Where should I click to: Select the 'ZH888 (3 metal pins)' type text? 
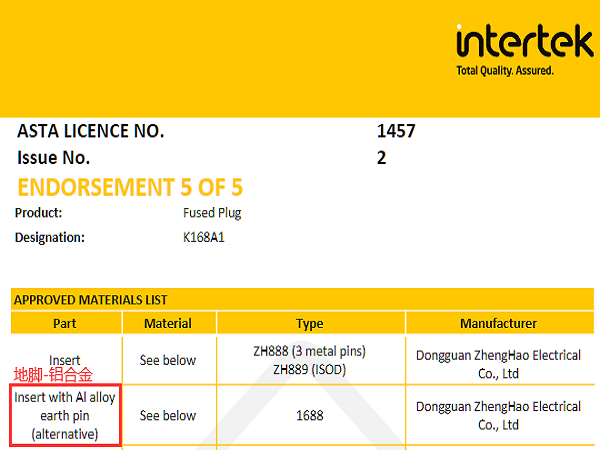pos(310,351)
